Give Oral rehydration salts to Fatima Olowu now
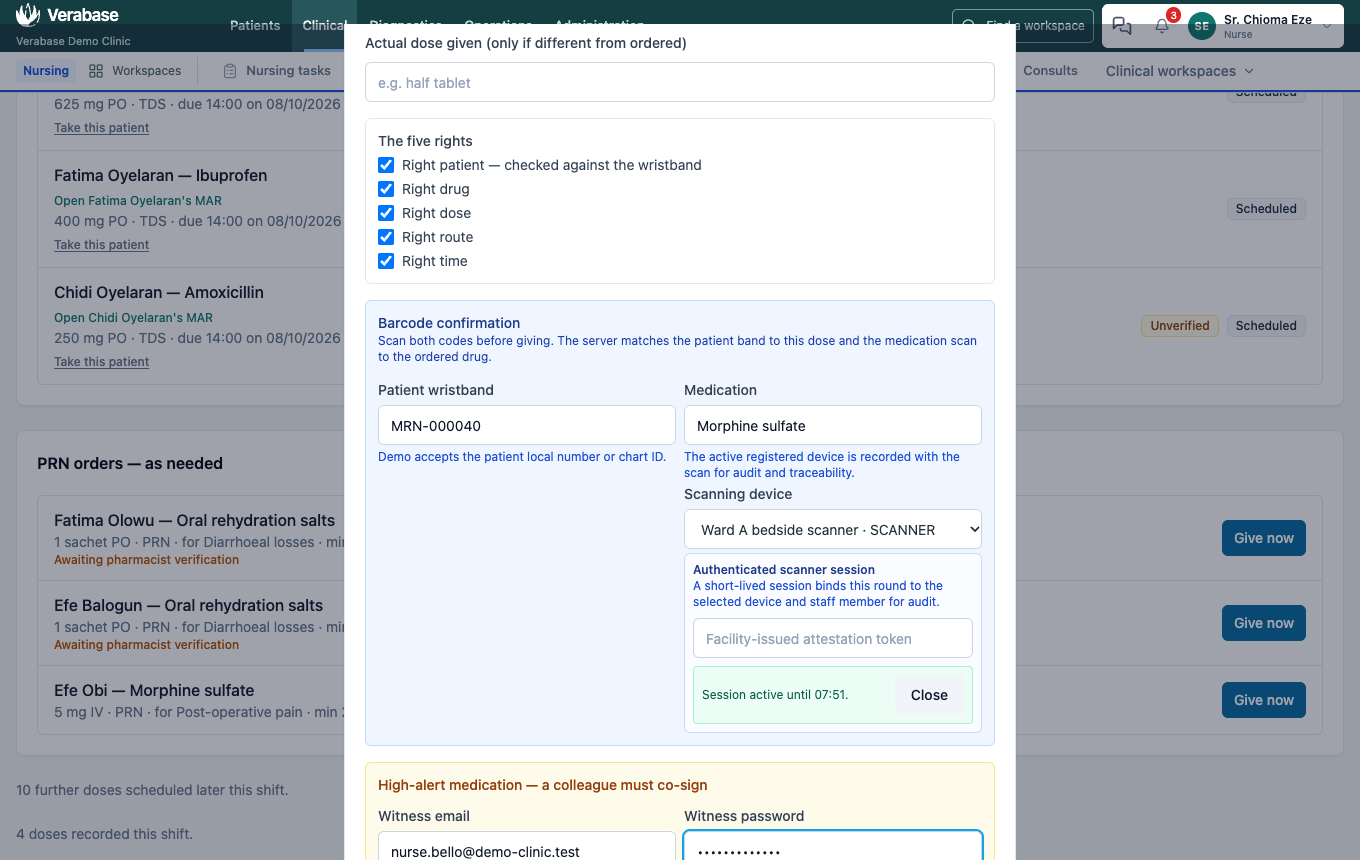Viewport: 1360px width, 860px height. [1264, 538]
